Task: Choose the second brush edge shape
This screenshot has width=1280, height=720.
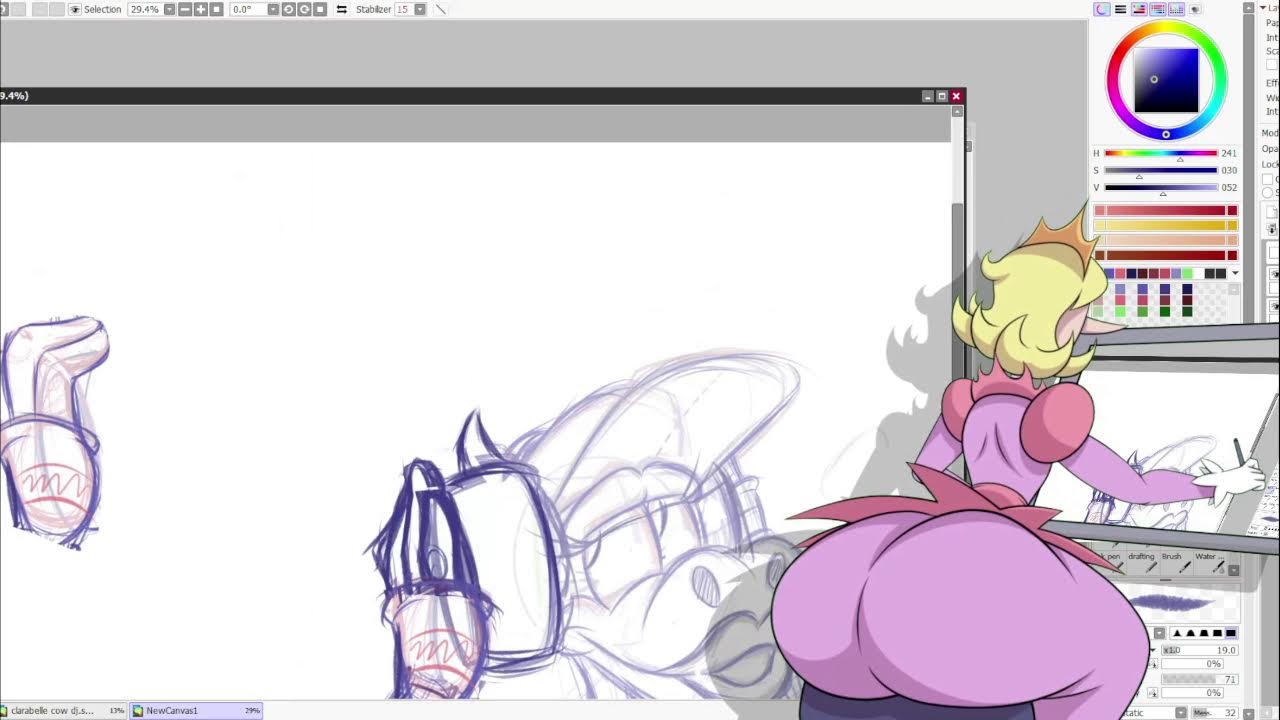Action: [1191, 633]
